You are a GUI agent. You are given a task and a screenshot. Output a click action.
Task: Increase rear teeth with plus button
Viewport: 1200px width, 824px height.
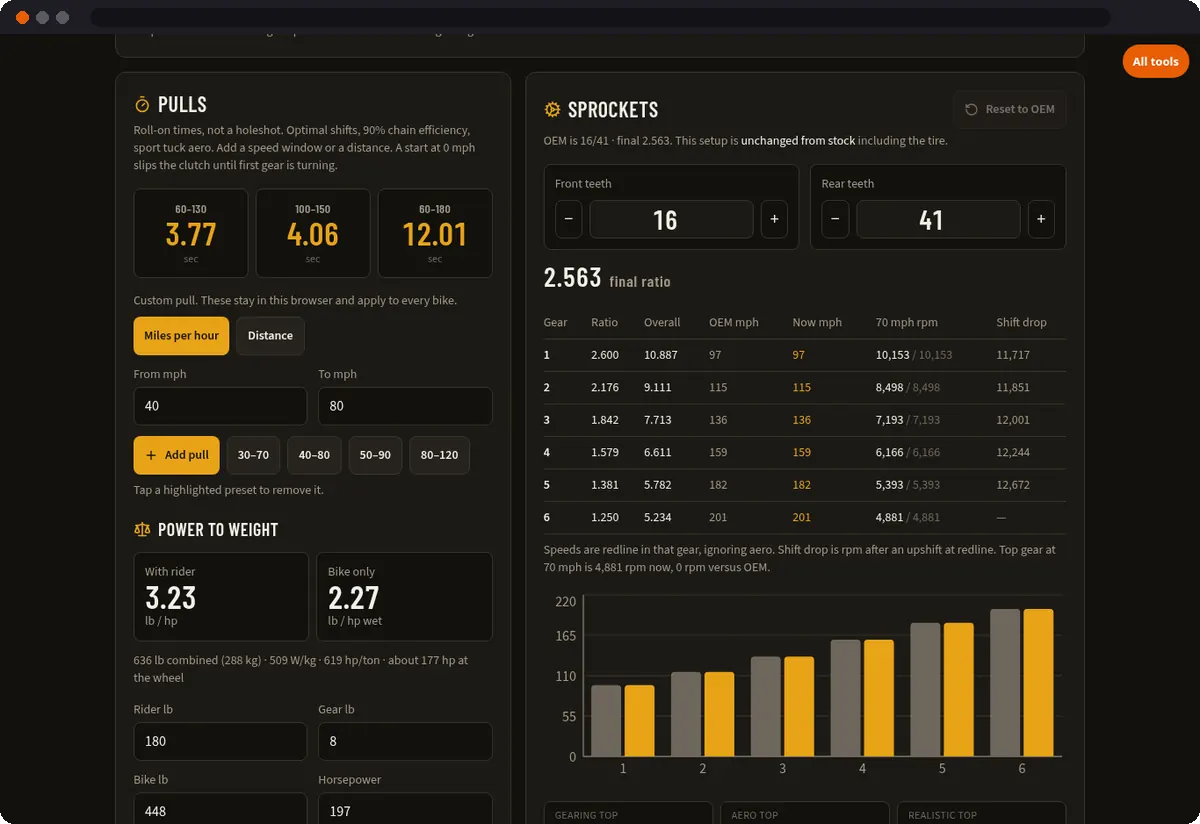pyautogui.click(x=1041, y=219)
